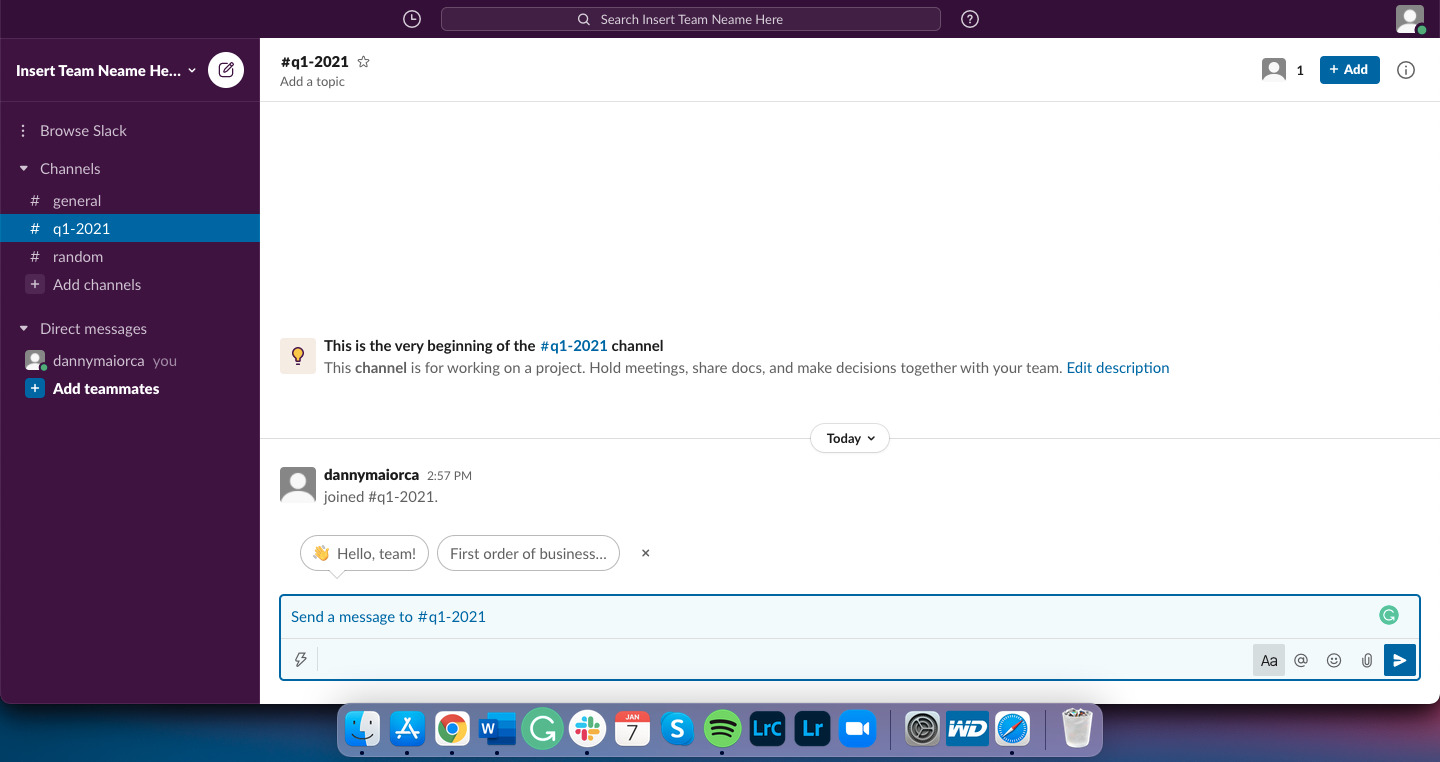
Task: Open Skype from the dock
Action: [x=677, y=729]
